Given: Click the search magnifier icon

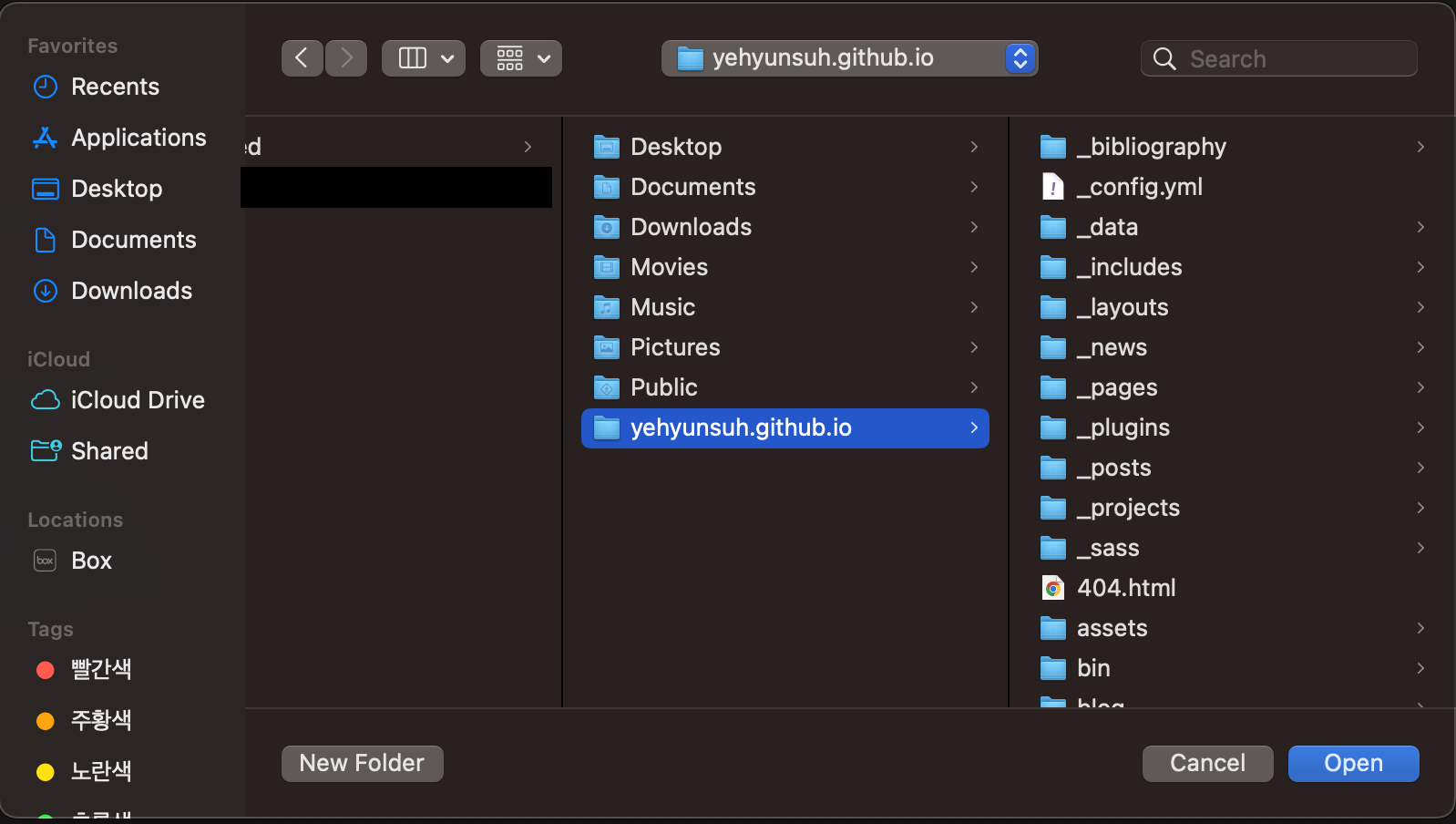Looking at the screenshot, I should coord(1164,59).
